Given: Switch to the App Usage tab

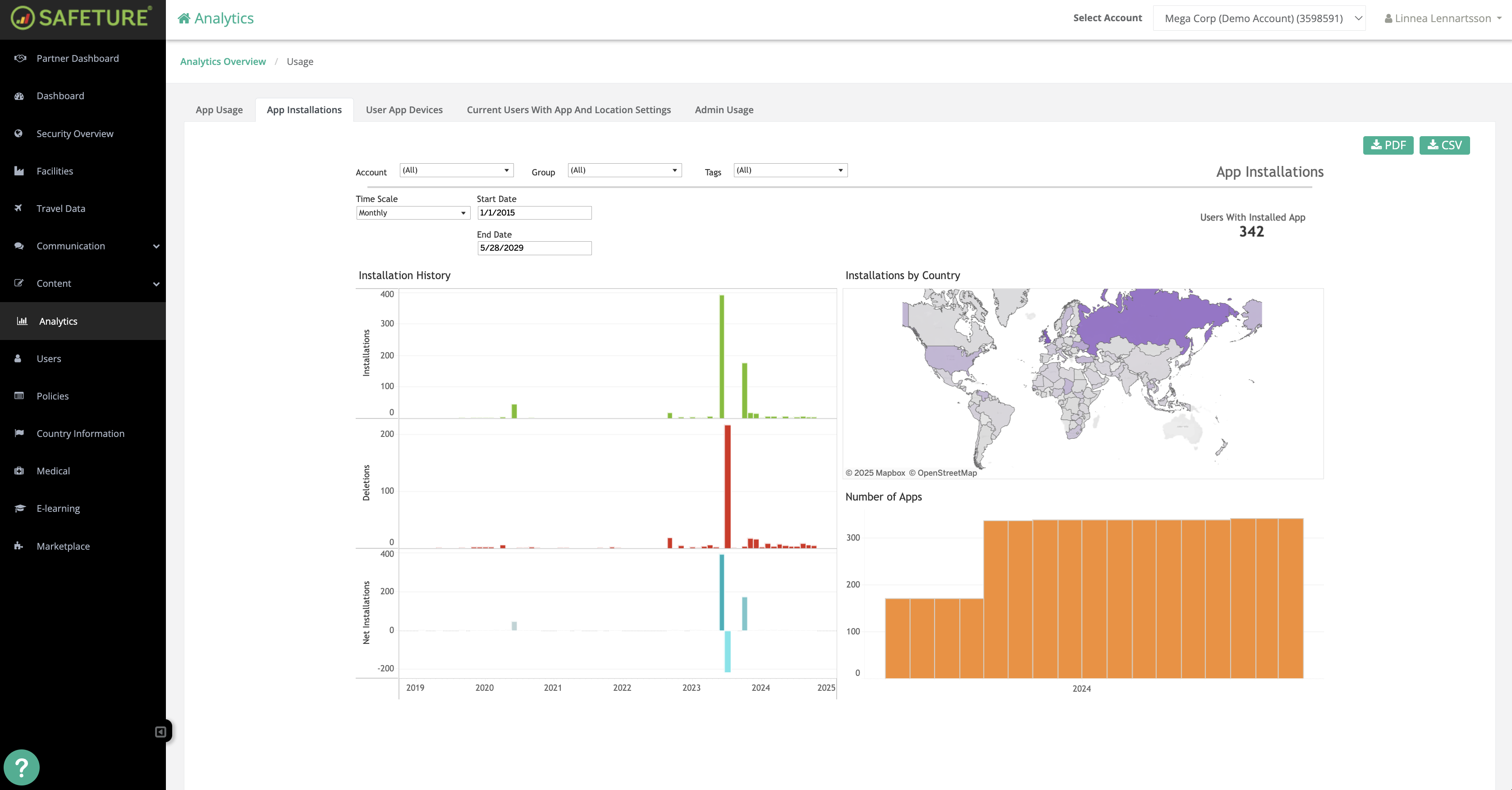Looking at the screenshot, I should pos(218,109).
